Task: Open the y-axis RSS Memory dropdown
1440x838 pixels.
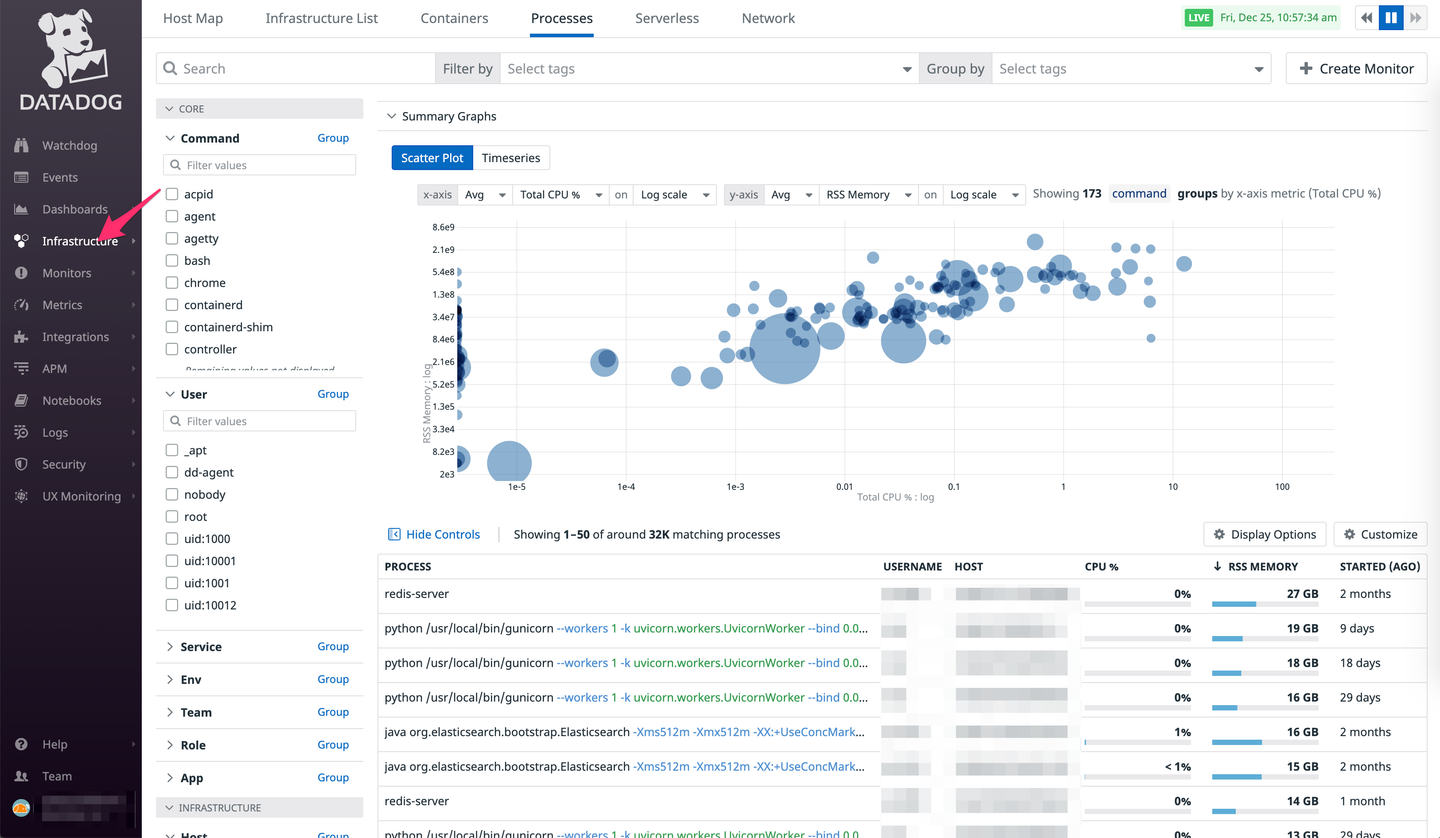Action: [867, 195]
